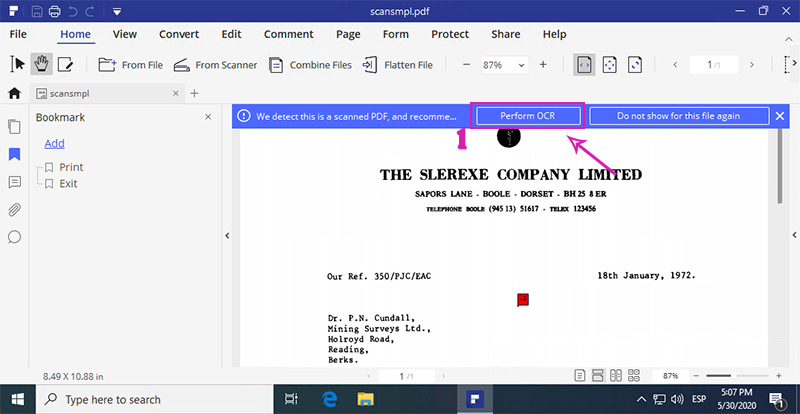Dismiss the OCR notification bar

click(780, 116)
